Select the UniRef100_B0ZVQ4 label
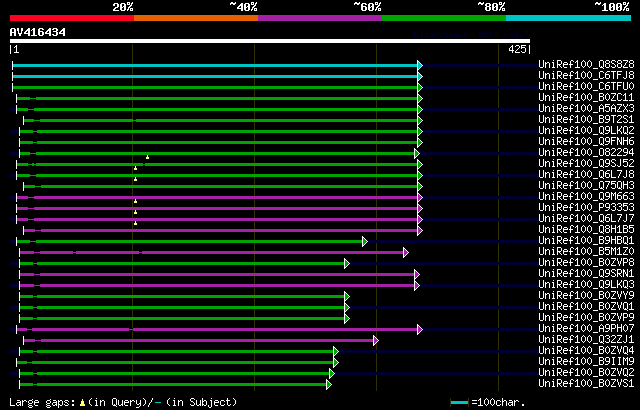The height and width of the screenshot is (410, 640). coord(587,351)
